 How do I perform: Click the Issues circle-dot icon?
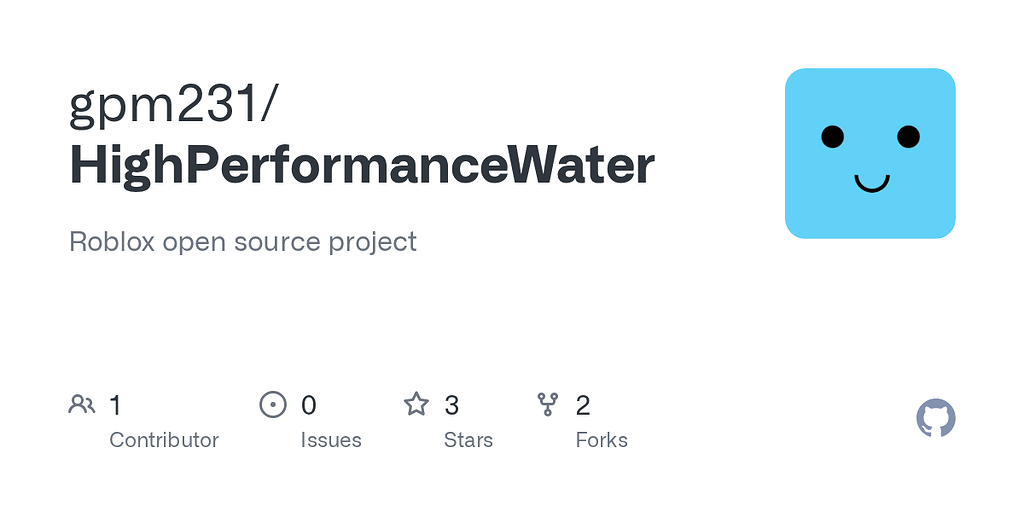point(273,404)
